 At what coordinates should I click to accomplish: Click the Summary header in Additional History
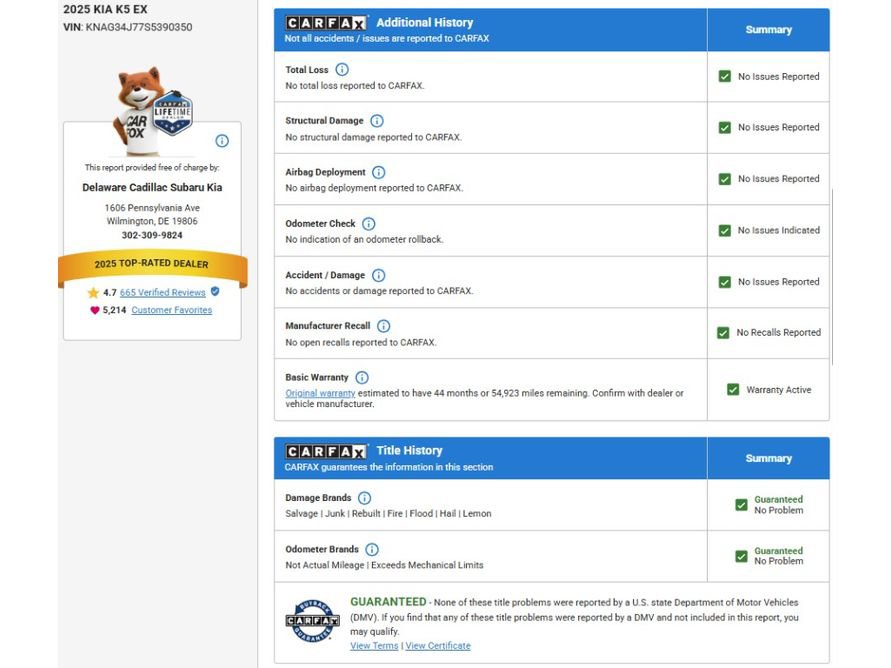click(x=768, y=30)
